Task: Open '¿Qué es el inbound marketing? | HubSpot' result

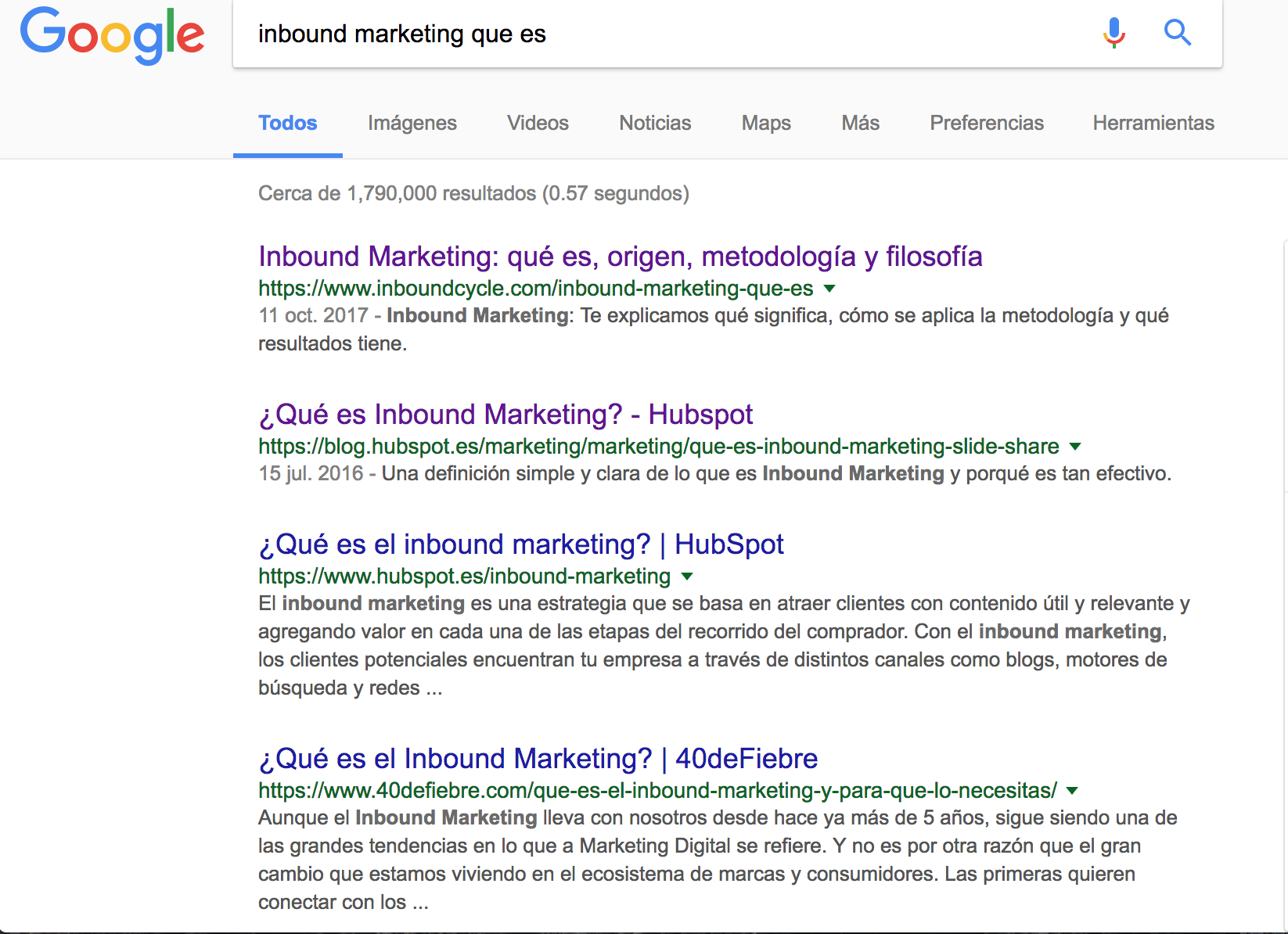Action: coord(521,544)
